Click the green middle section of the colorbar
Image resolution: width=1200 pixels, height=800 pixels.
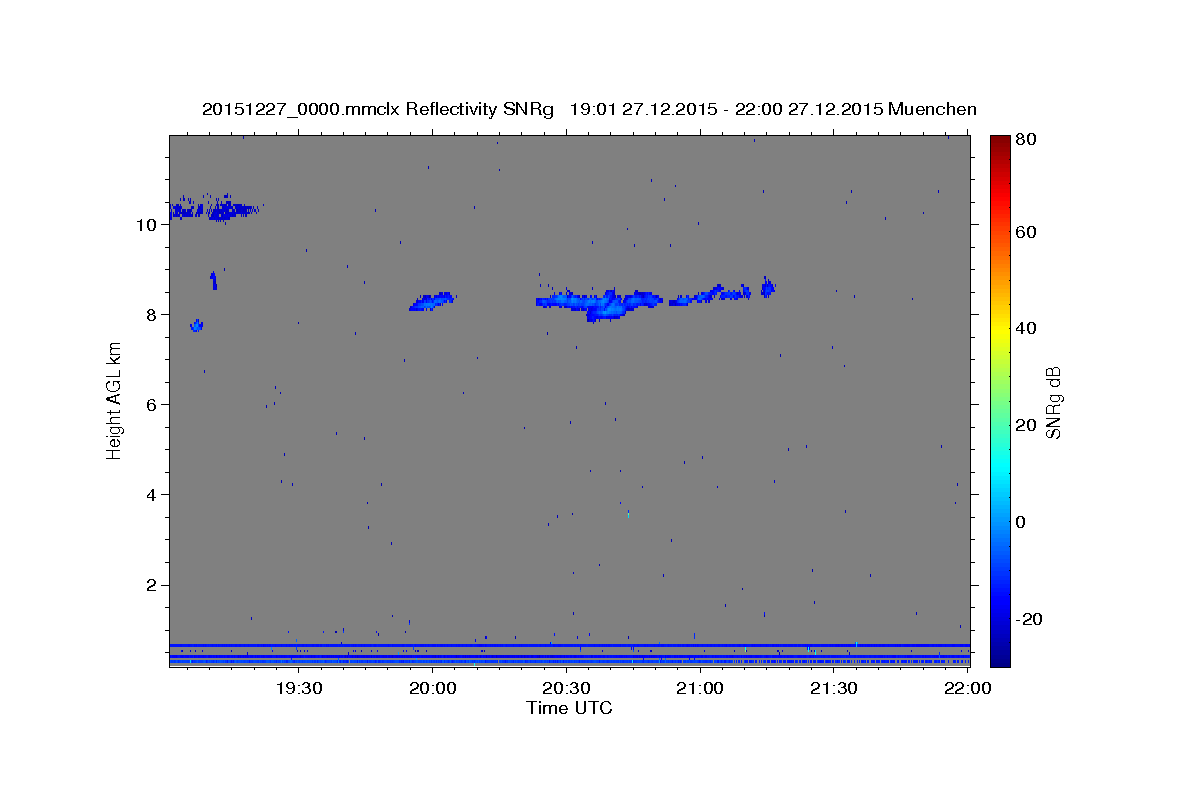tap(1000, 400)
